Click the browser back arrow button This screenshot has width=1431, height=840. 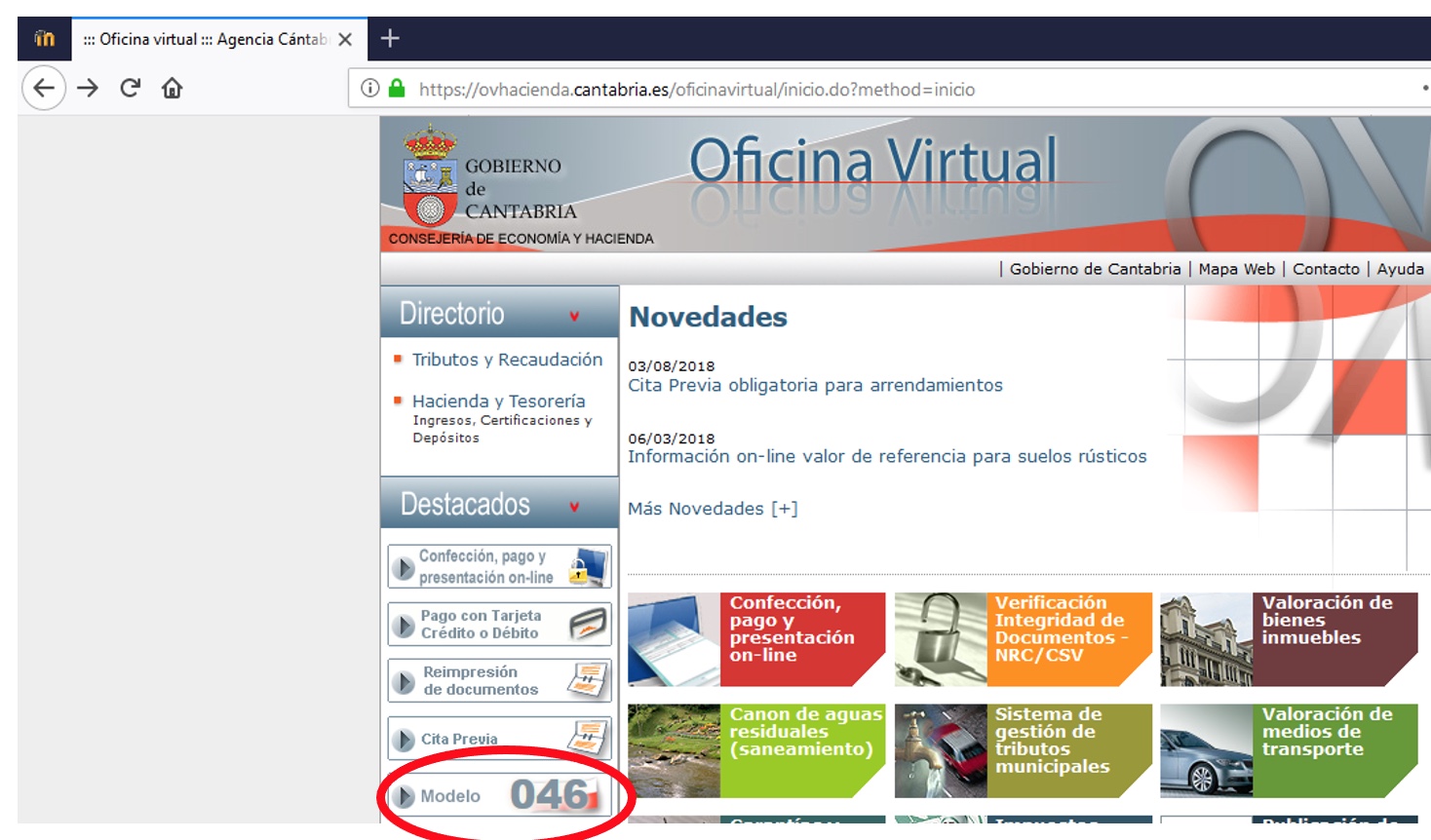pyautogui.click(x=44, y=89)
